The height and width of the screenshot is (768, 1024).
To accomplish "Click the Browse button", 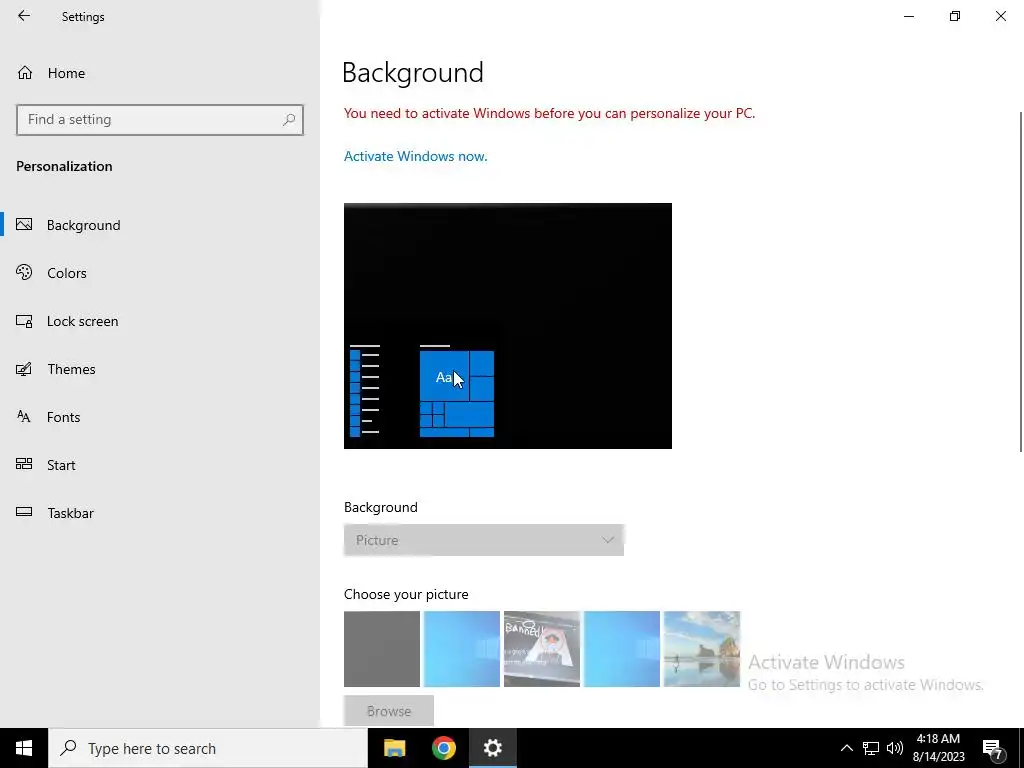I will point(389,711).
